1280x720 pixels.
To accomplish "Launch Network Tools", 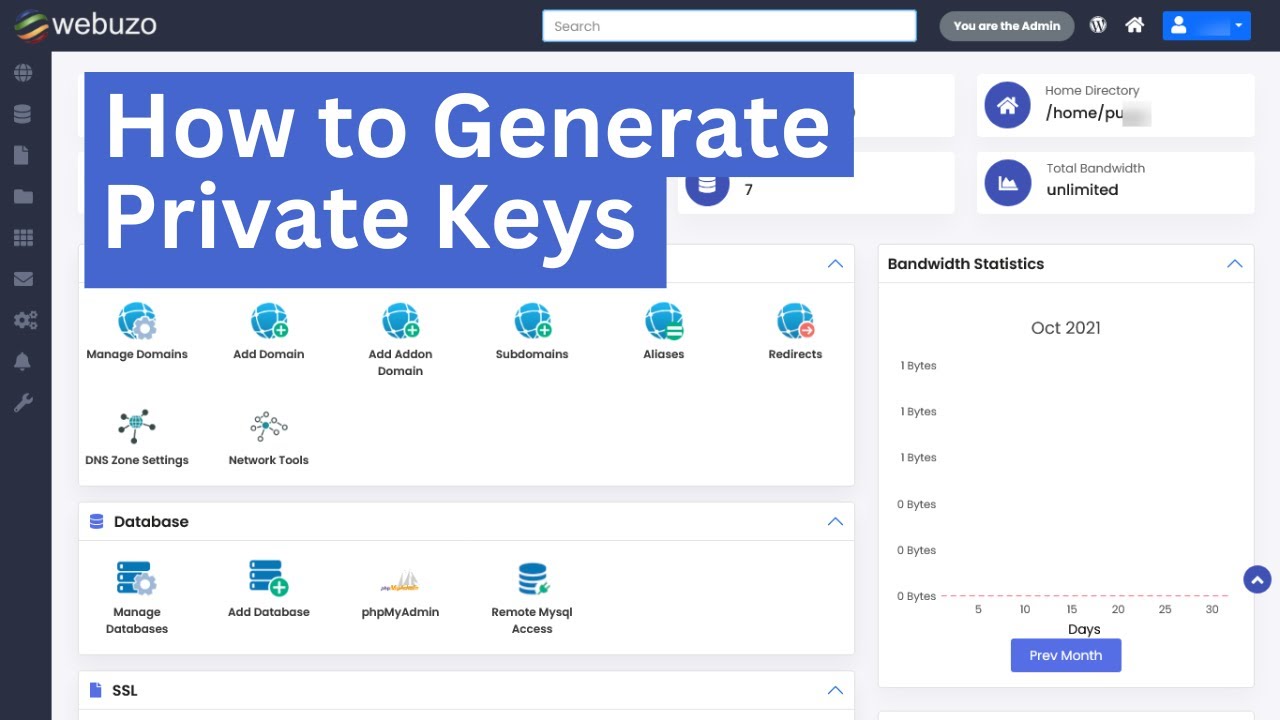I will (269, 427).
